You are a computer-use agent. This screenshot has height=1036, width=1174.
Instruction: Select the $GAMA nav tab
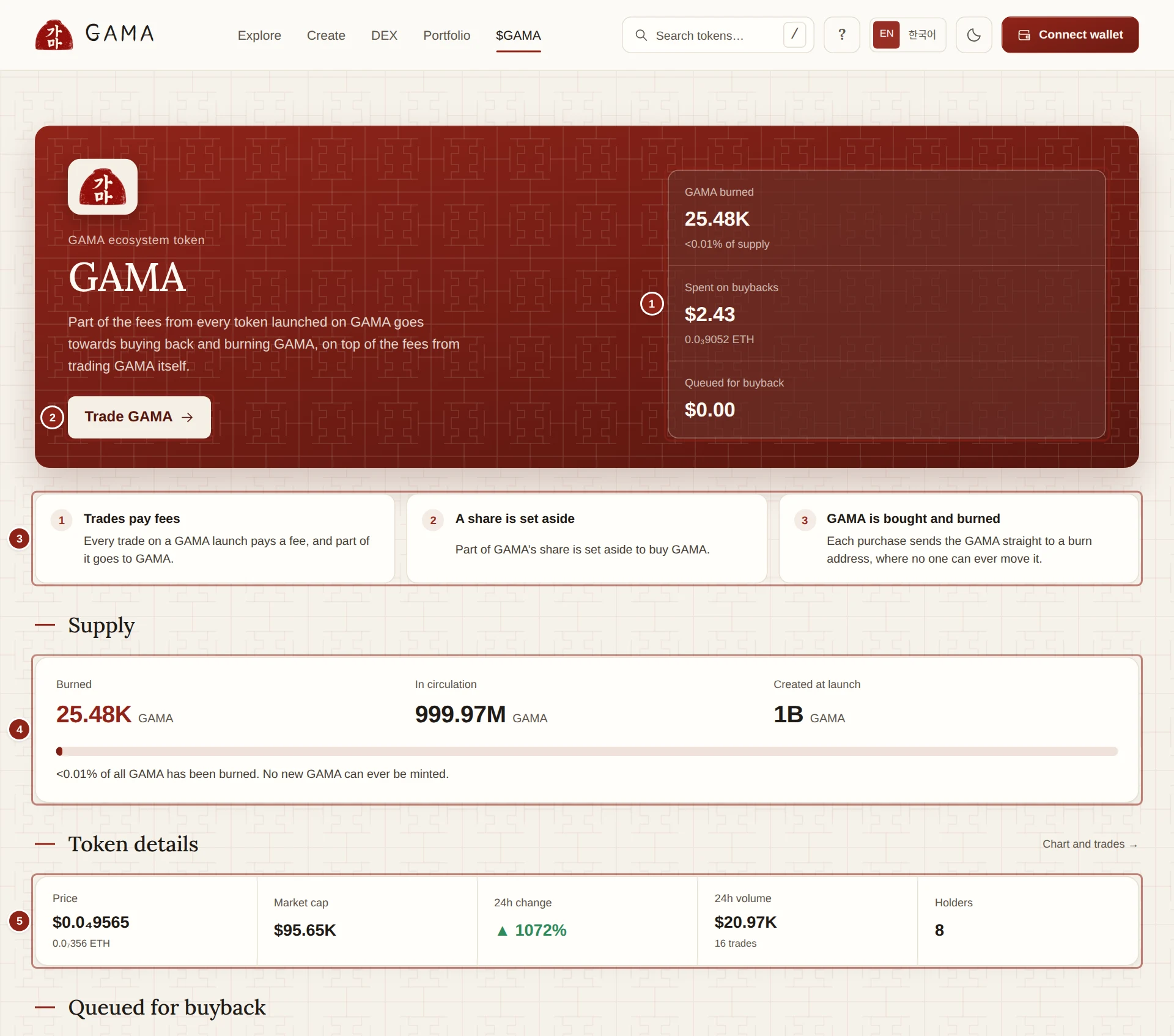click(518, 35)
